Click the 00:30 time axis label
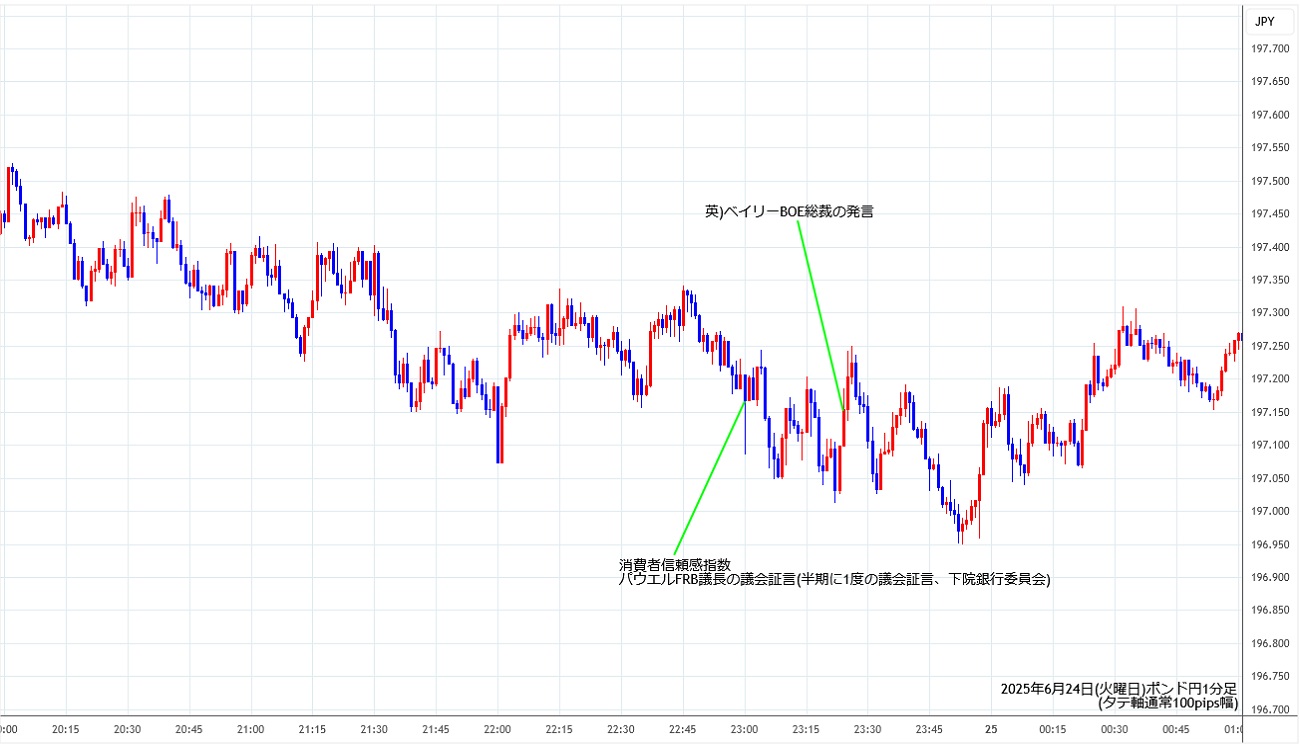 pyautogui.click(x=1114, y=729)
